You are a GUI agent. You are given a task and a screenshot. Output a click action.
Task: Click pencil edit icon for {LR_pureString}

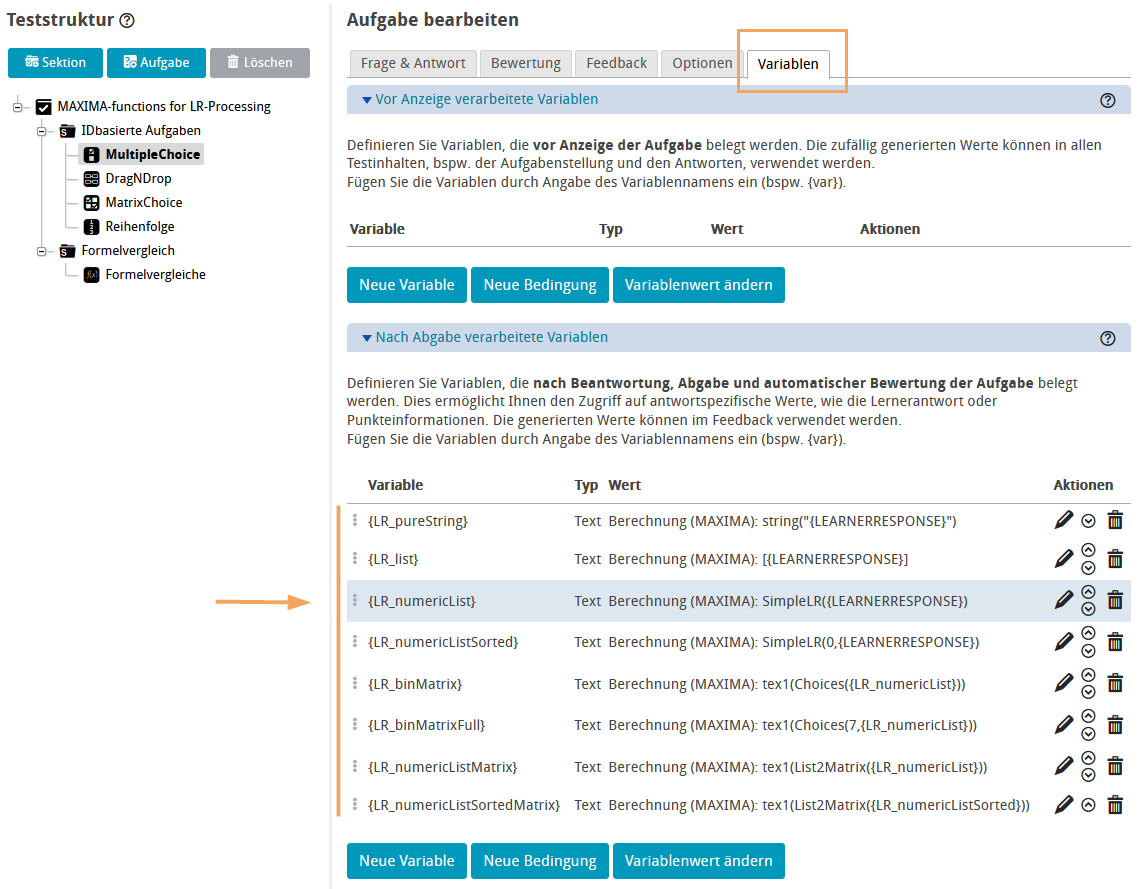coord(1063,520)
